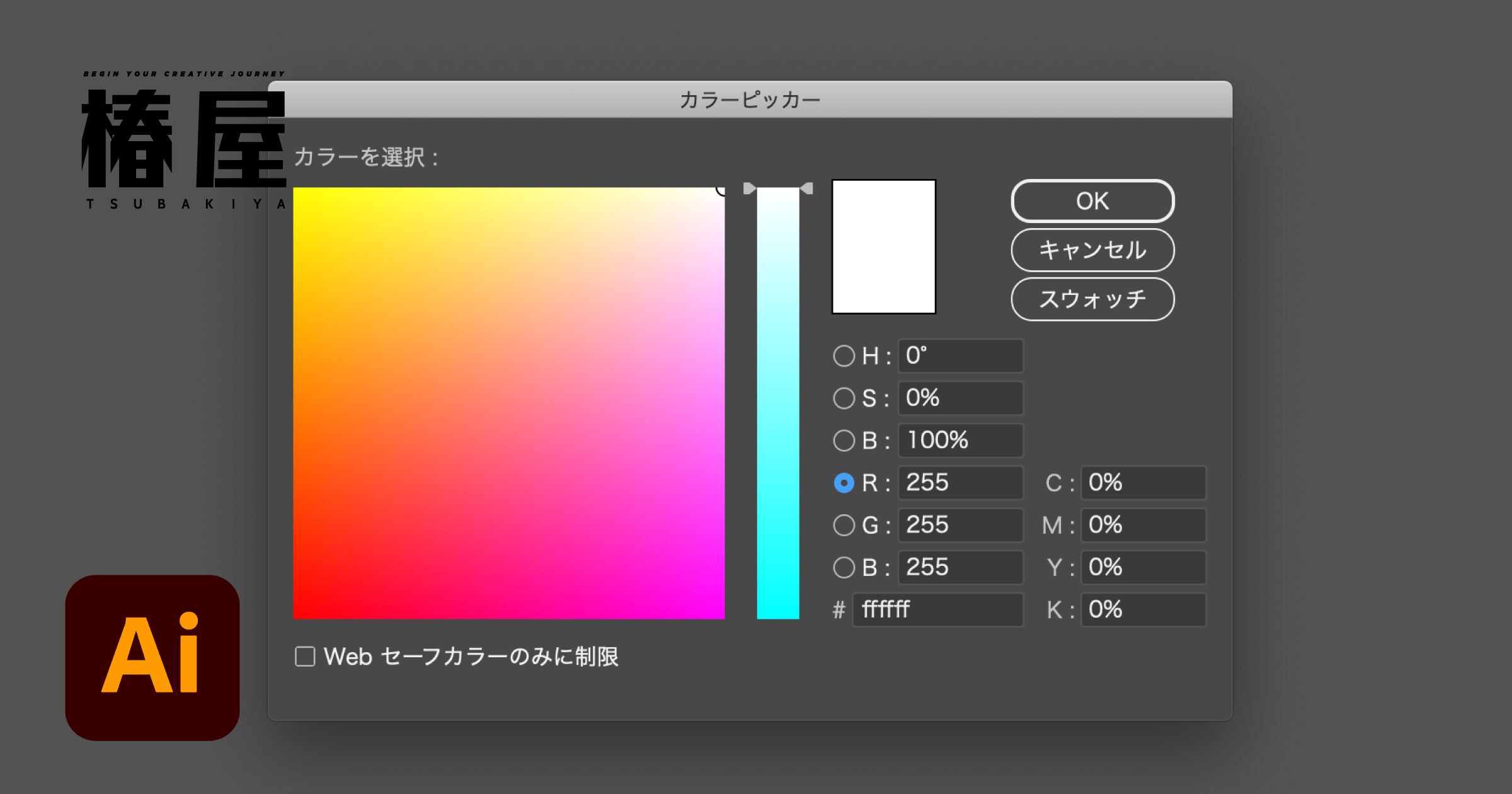
Task: Select the R red radio button
Action: pos(844,483)
